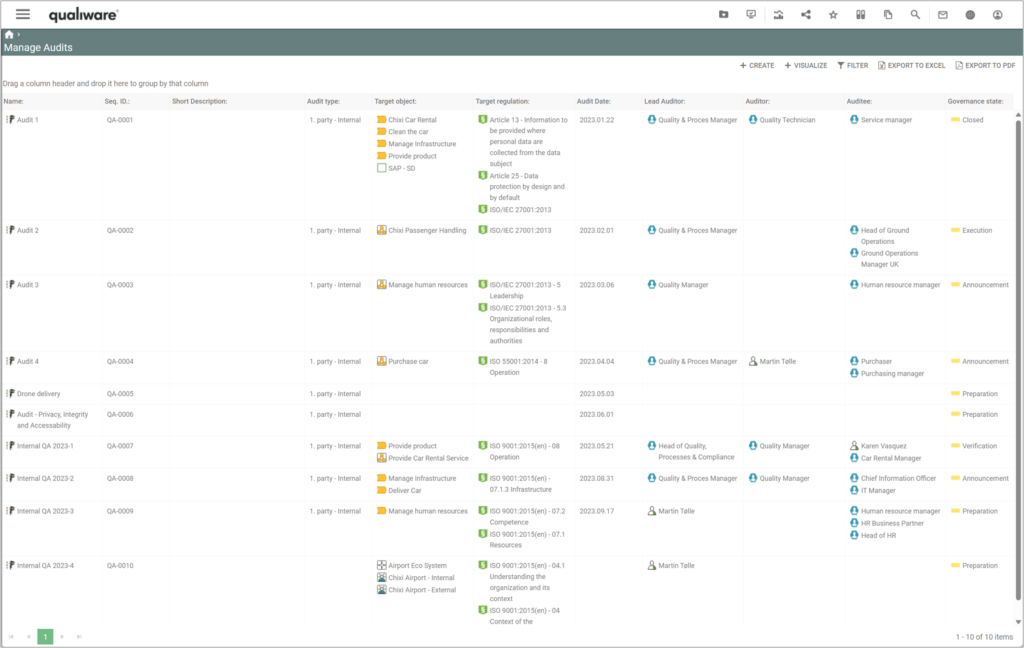The width and height of the screenshot is (1024, 648).
Task: Click the share icon in top bar
Action: point(806,14)
